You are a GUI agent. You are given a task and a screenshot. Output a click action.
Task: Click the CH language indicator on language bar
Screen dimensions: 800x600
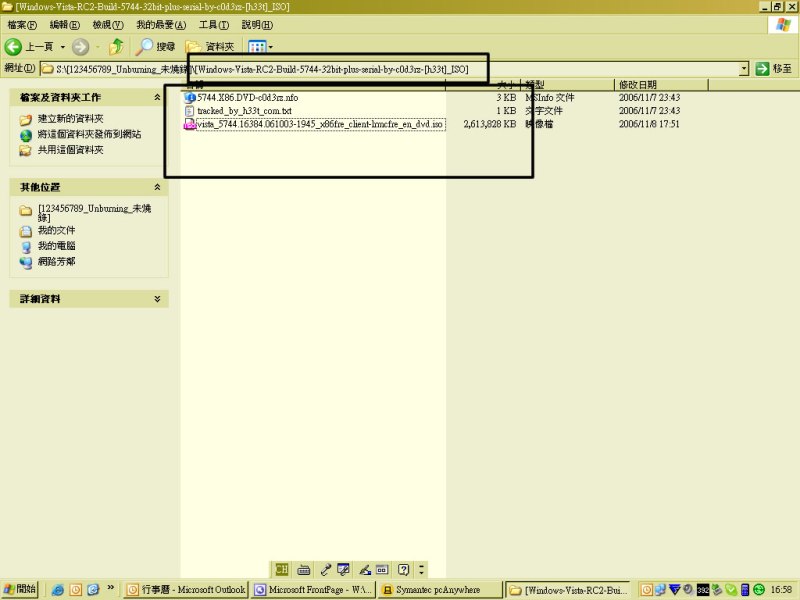[x=282, y=569]
